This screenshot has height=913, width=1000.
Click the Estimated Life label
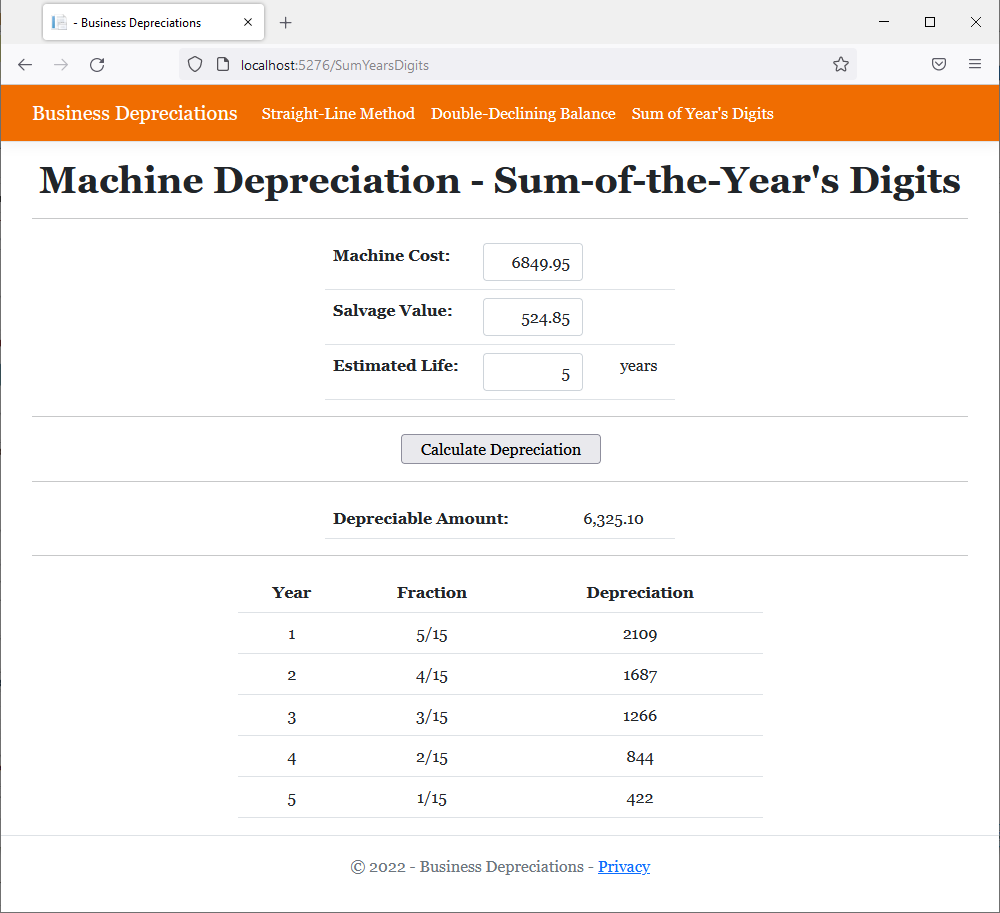395,366
